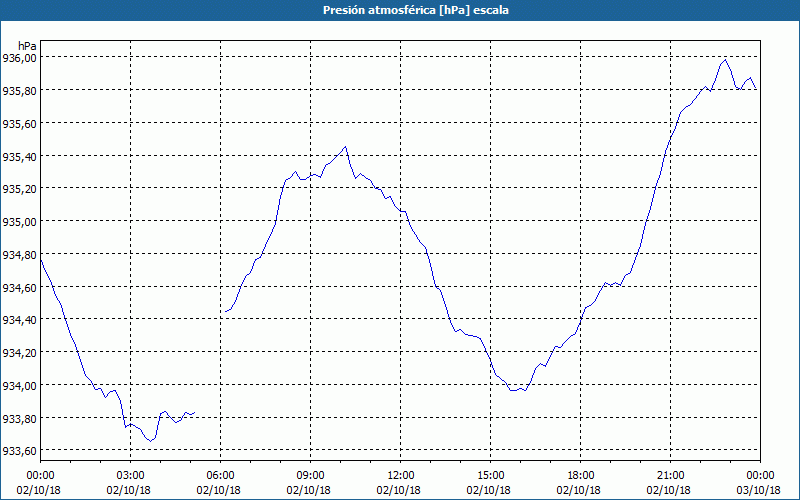Select the 933,60 y-axis value
800x500 pixels.
pyautogui.click(x=20, y=451)
